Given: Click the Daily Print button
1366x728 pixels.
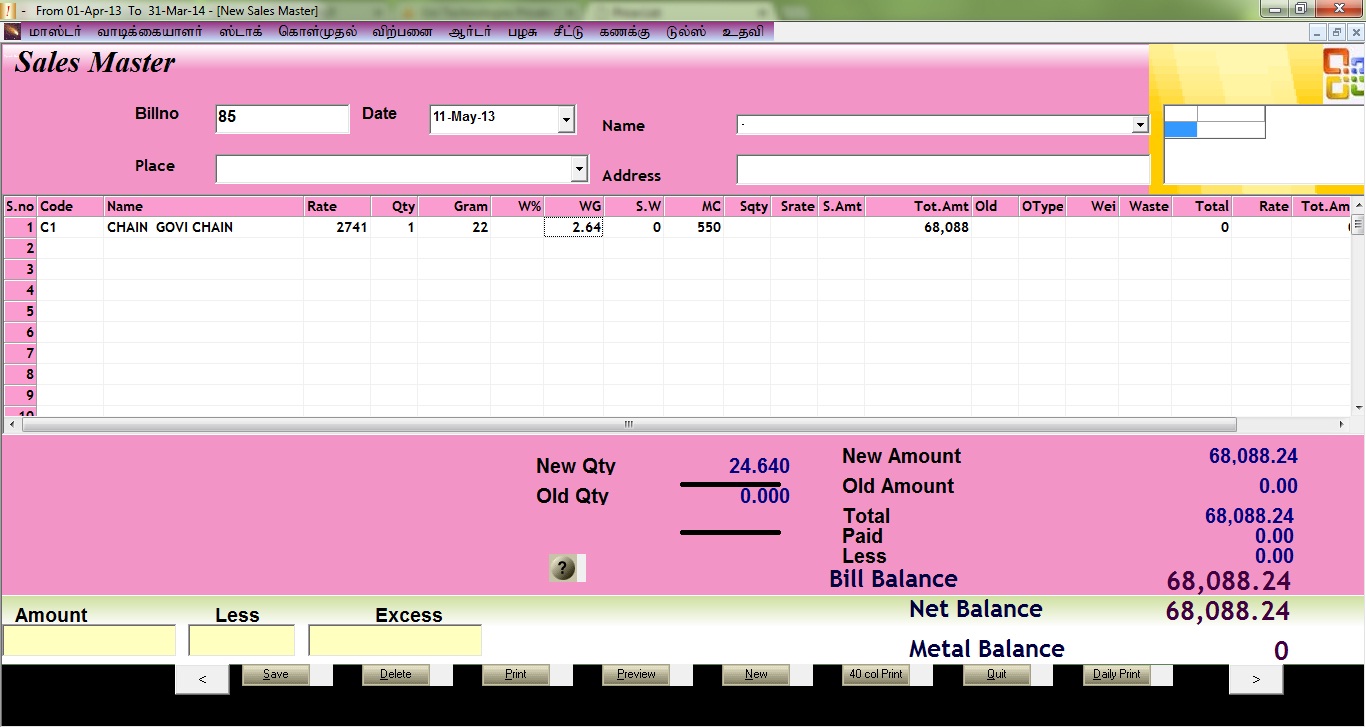Looking at the screenshot, I should pyautogui.click(x=1116, y=674).
